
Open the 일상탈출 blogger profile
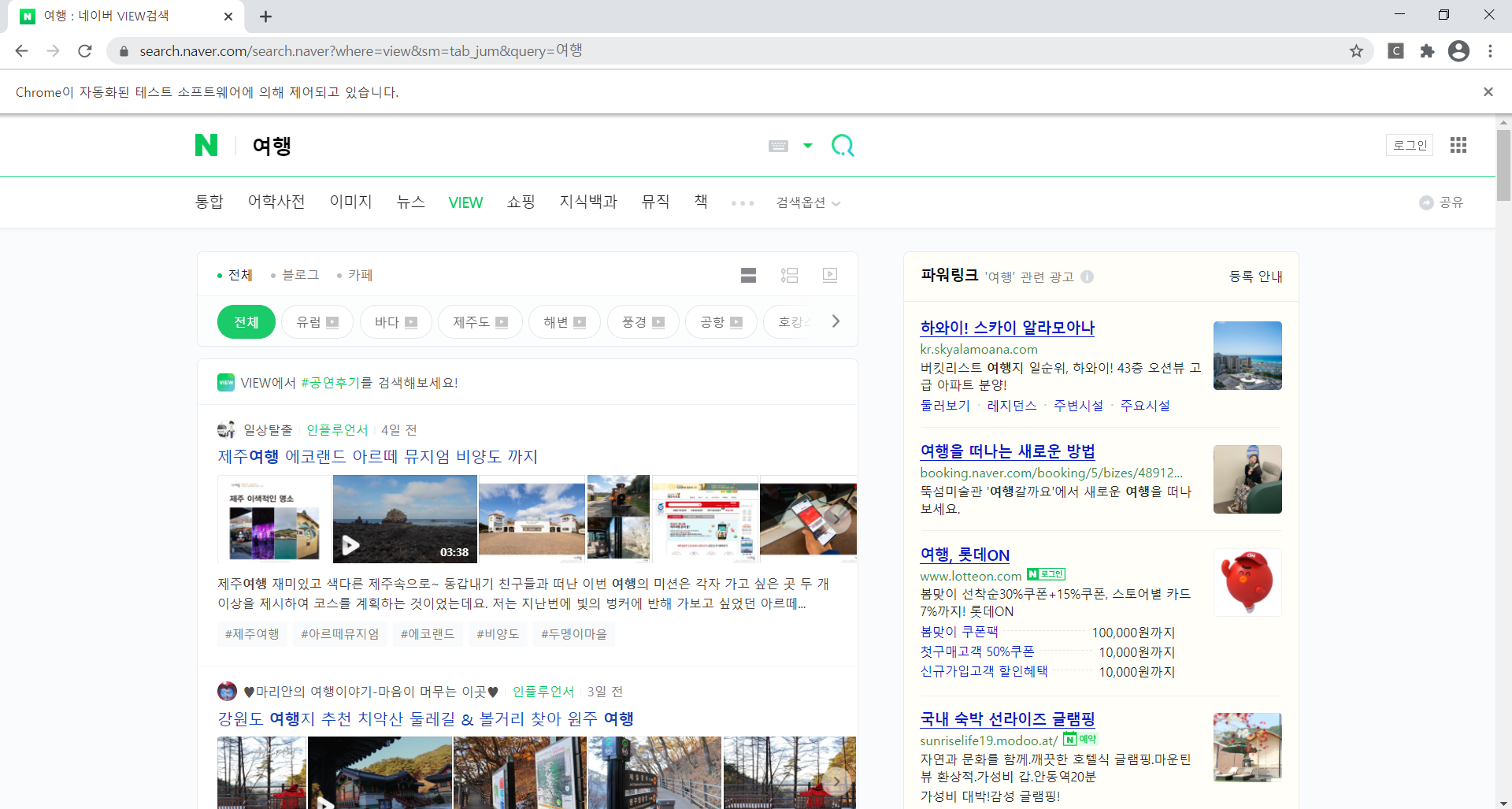(x=268, y=430)
